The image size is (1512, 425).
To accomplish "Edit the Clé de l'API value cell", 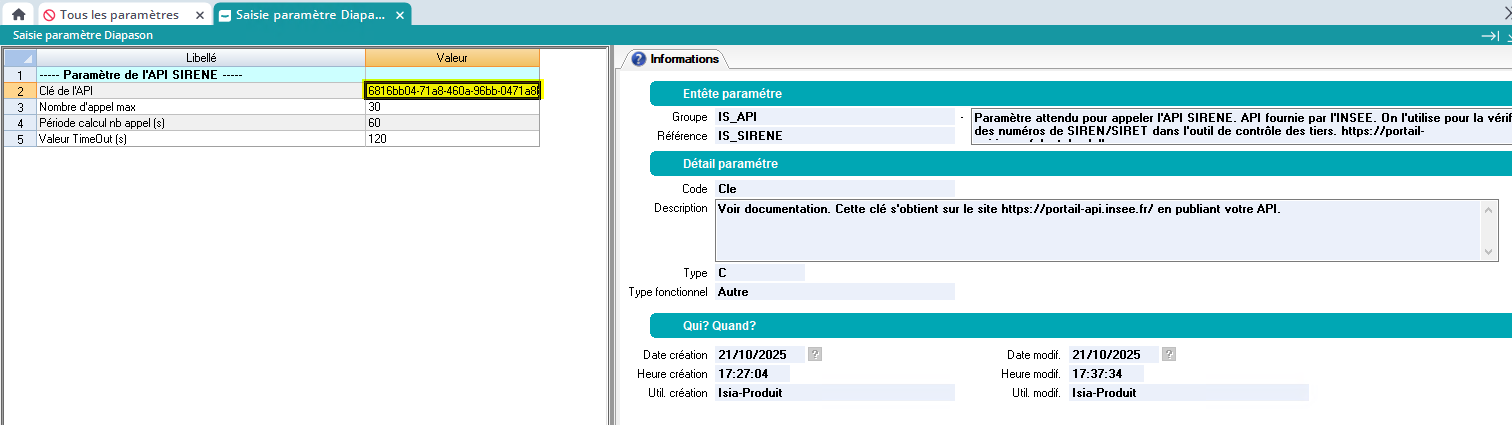I will [x=452, y=91].
